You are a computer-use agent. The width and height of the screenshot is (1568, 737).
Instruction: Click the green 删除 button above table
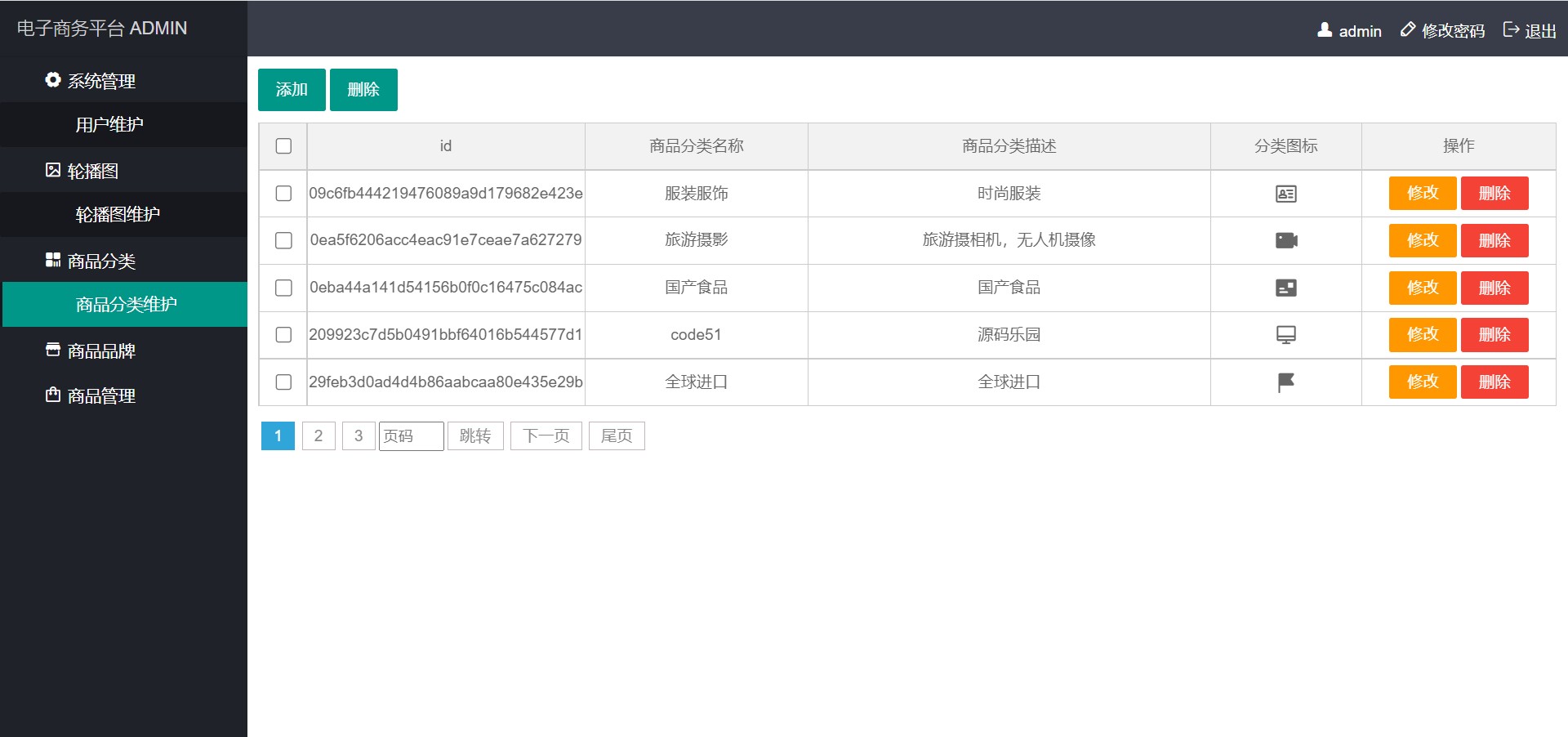363,89
